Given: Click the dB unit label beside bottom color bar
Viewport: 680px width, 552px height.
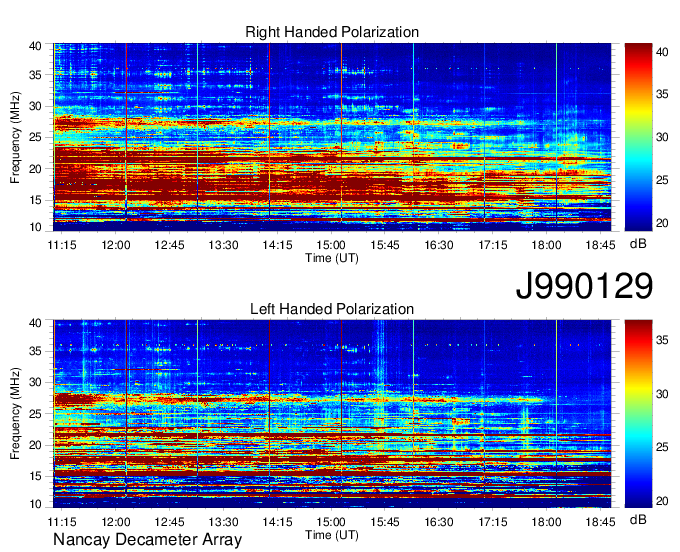Looking at the screenshot, I should 638,520.
